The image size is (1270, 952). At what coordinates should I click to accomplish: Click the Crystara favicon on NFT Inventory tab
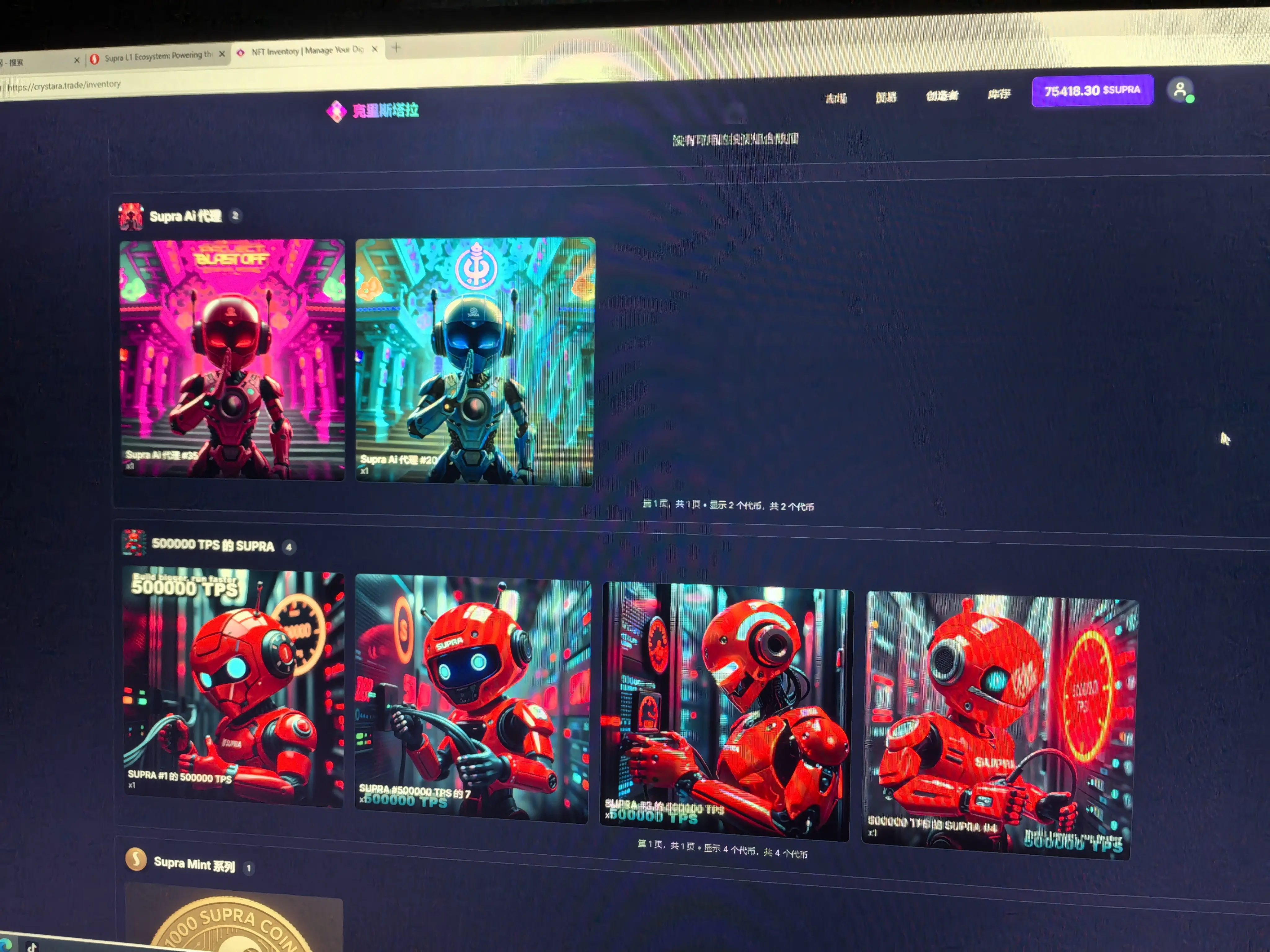click(x=241, y=53)
